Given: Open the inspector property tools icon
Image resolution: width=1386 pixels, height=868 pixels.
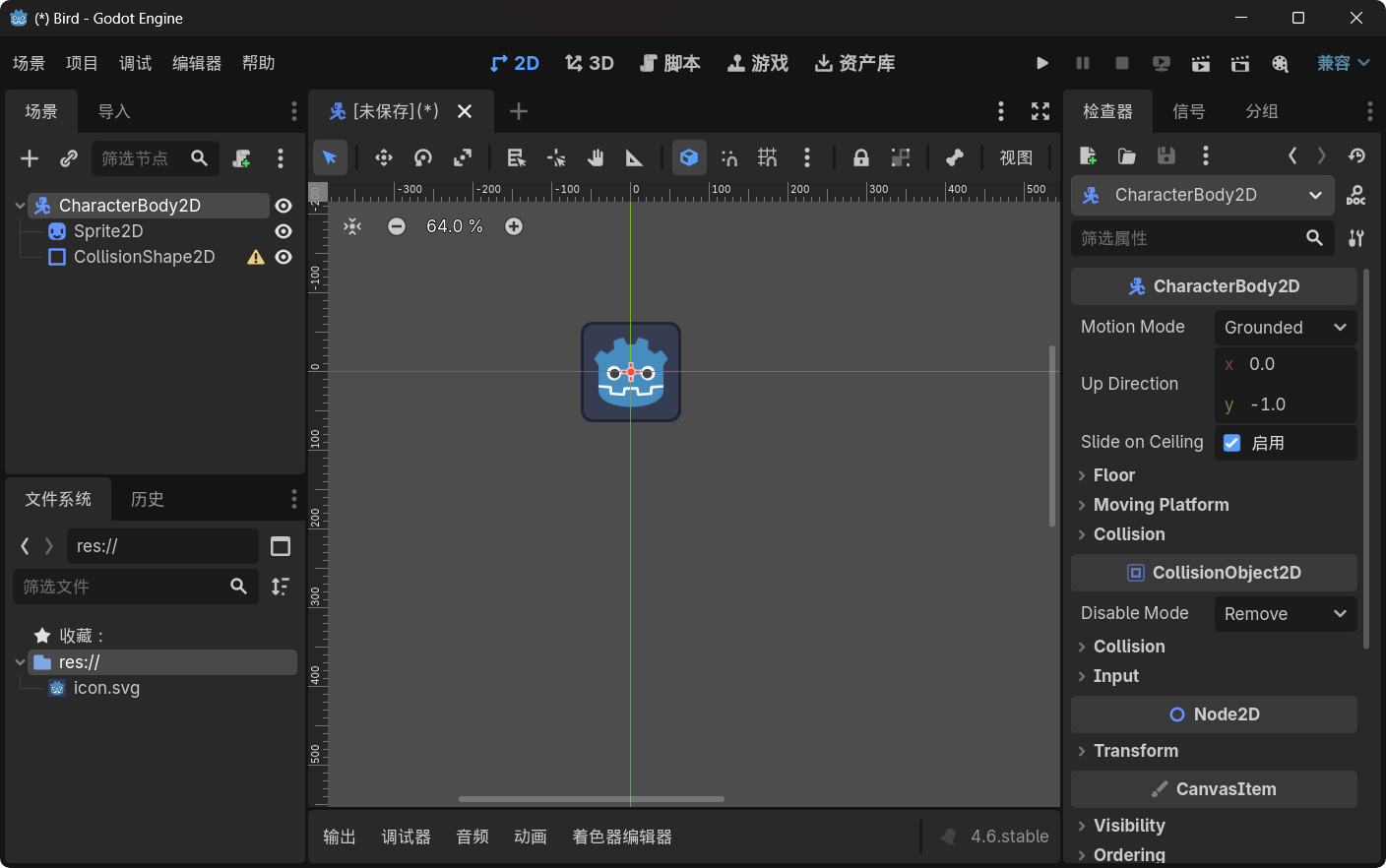Looking at the screenshot, I should [x=1356, y=238].
